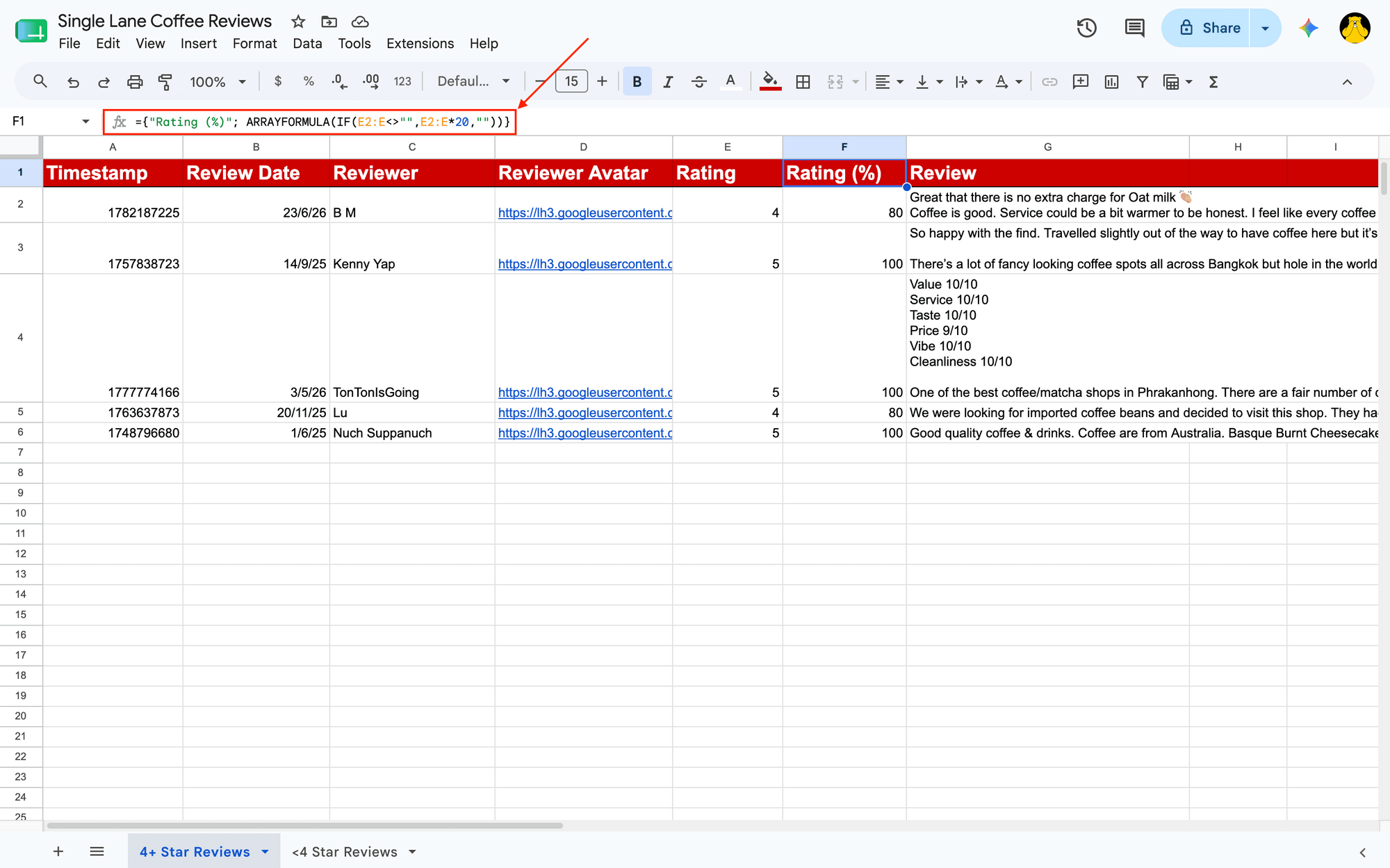This screenshot has width=1390, height=868.
Task: Expand Share options dropdown arrow
Action: pyautogui.click(x=1266, y=28)
